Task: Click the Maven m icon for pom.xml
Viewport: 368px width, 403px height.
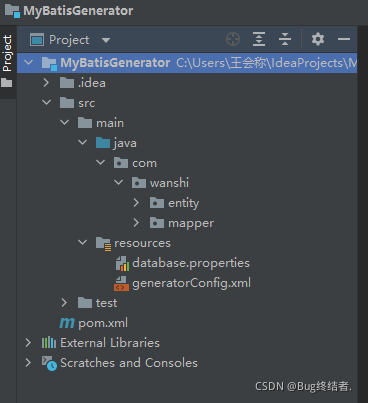Action: pyautogui.click(x=67, y=323)
